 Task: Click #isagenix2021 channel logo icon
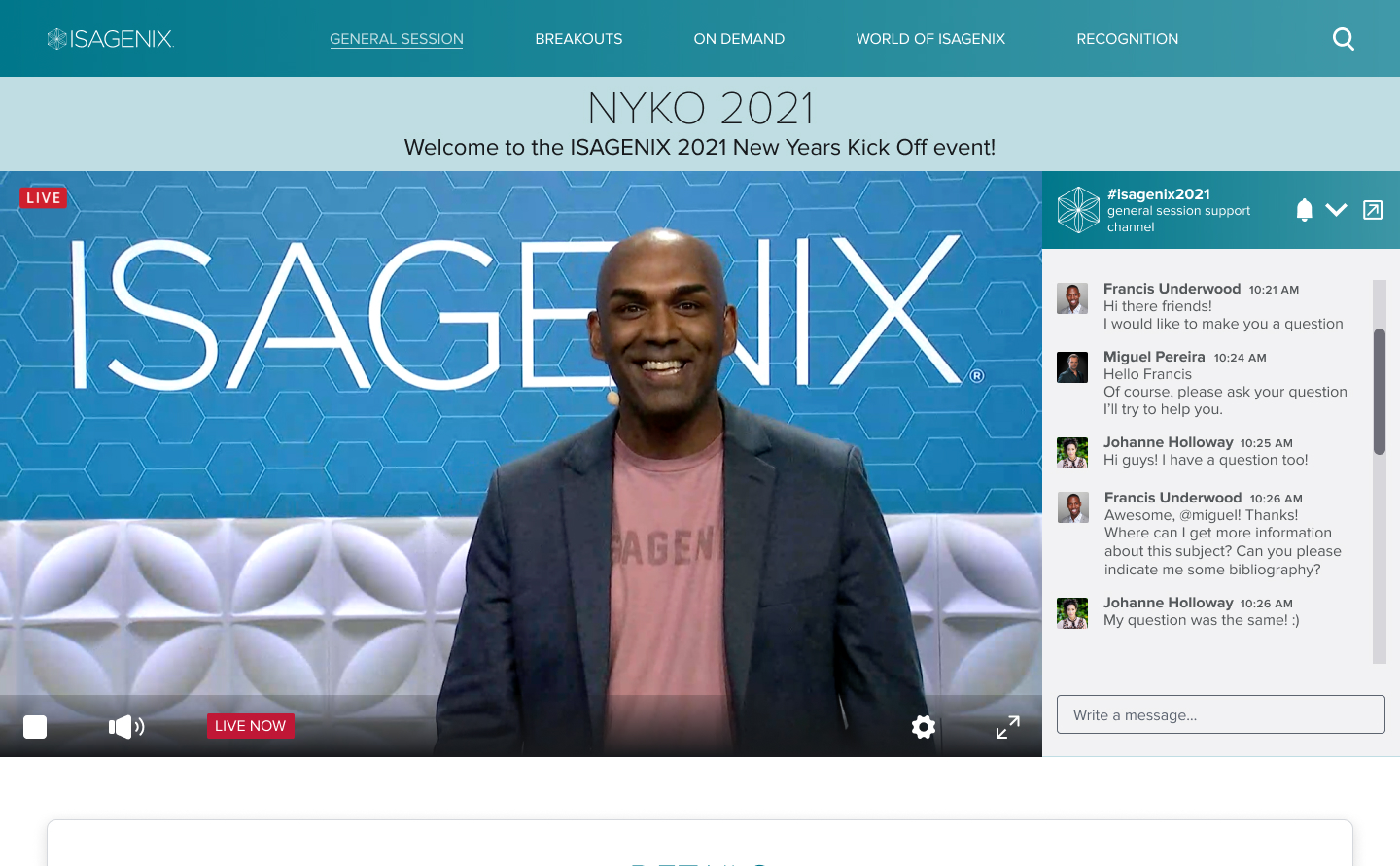click(1078, 210)
